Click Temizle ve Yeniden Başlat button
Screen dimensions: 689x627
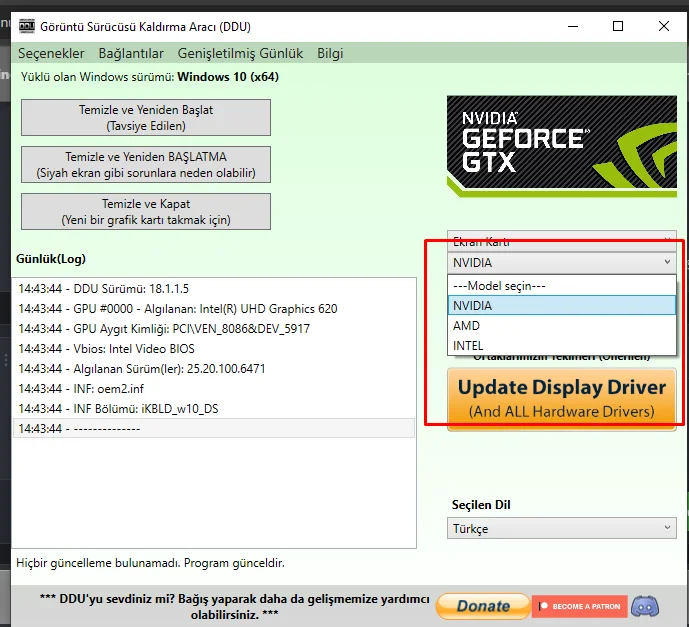tap(146, 117)
